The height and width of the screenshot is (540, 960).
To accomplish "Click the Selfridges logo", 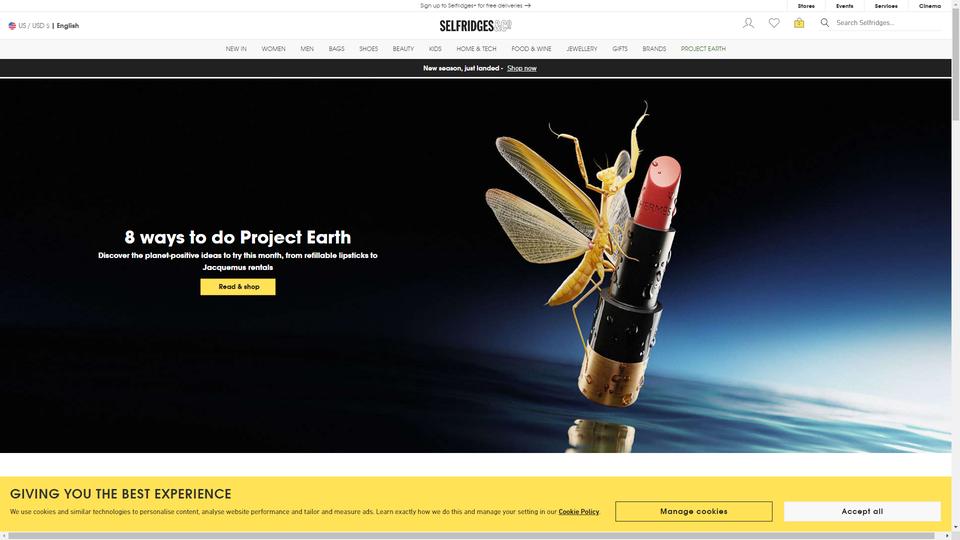I will 475,26.
